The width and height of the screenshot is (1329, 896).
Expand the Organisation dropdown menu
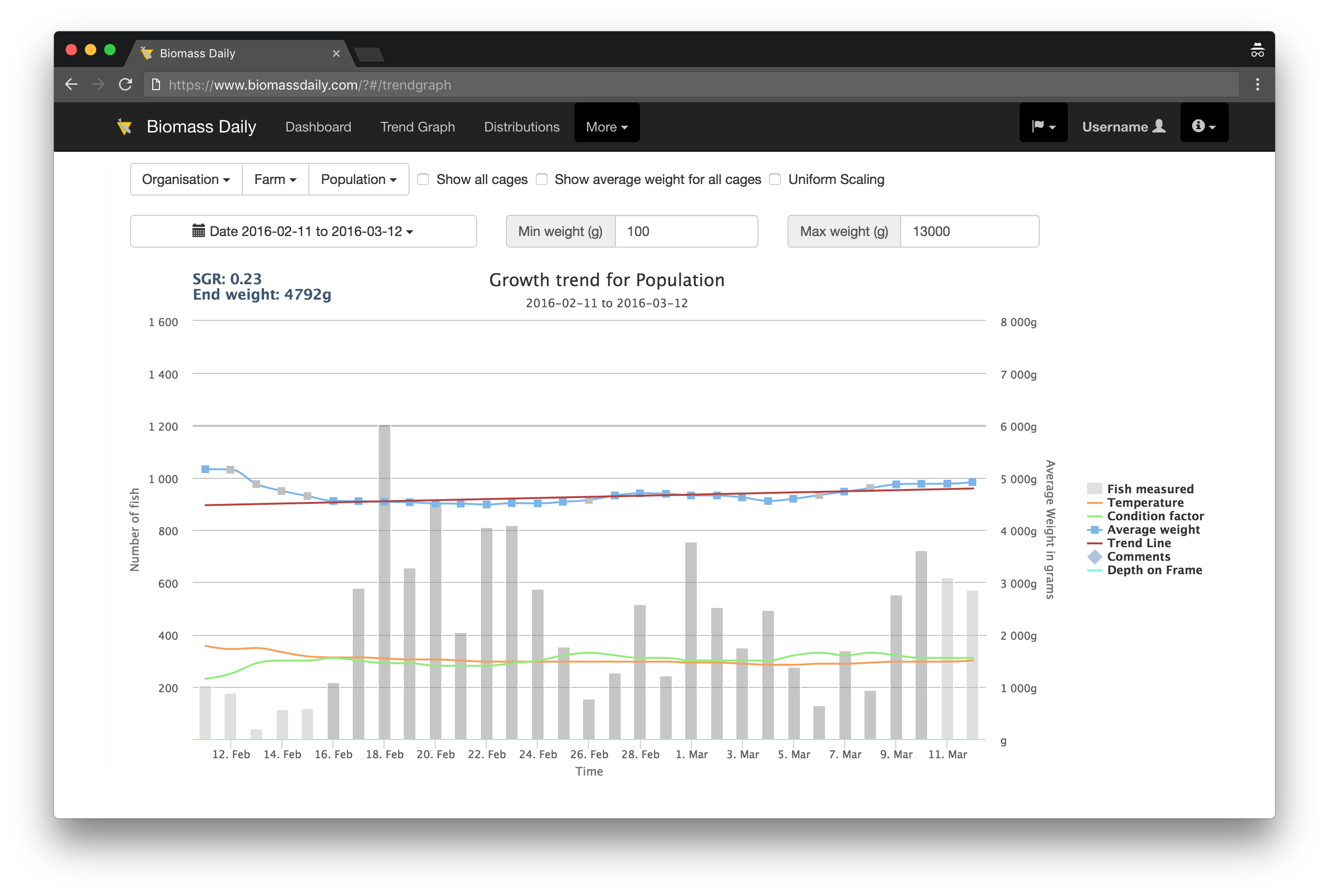pos(184,179)
